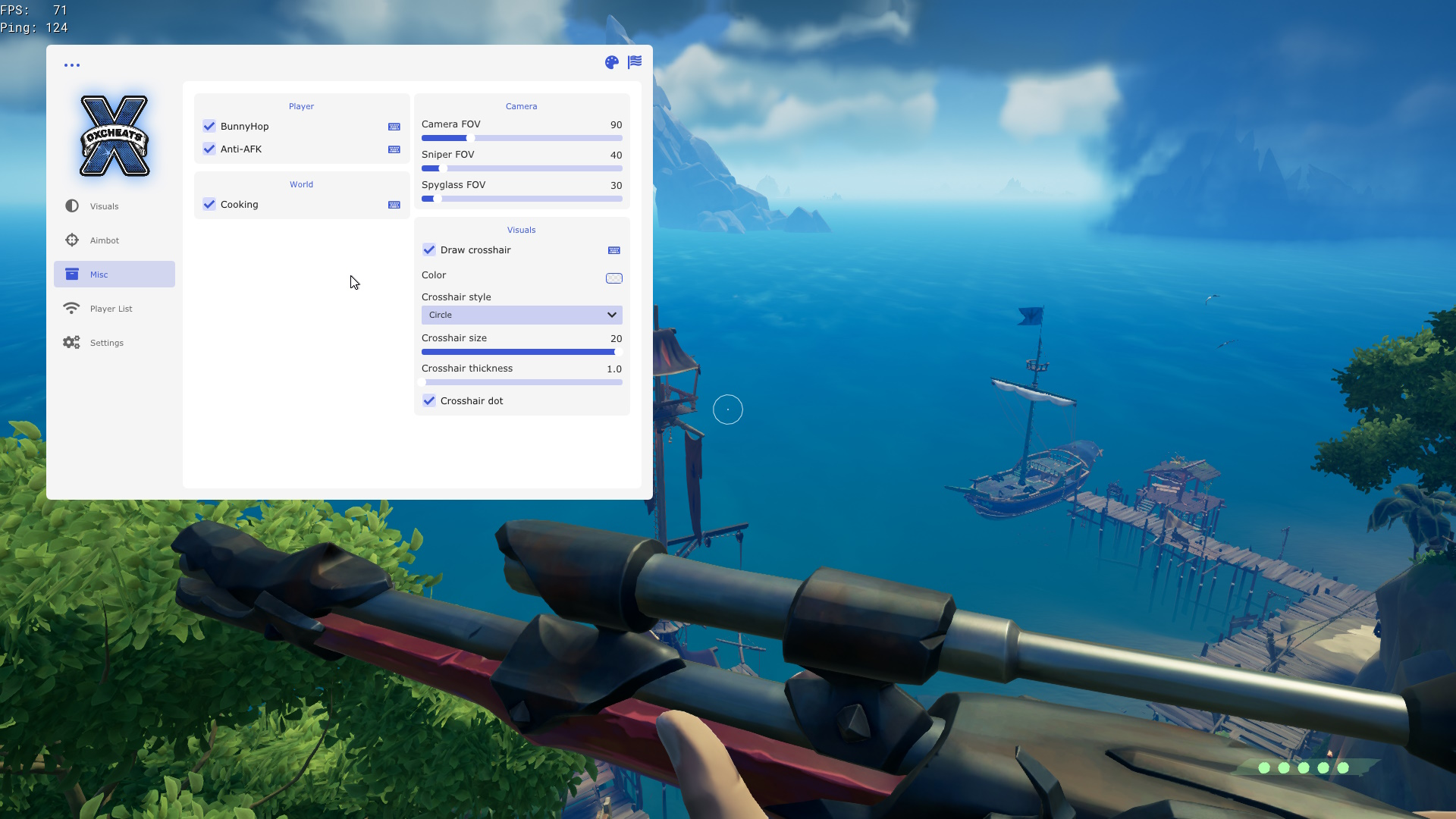Click the flag language icon
This screenshot has height=819, width=1456.
(635, 62)
